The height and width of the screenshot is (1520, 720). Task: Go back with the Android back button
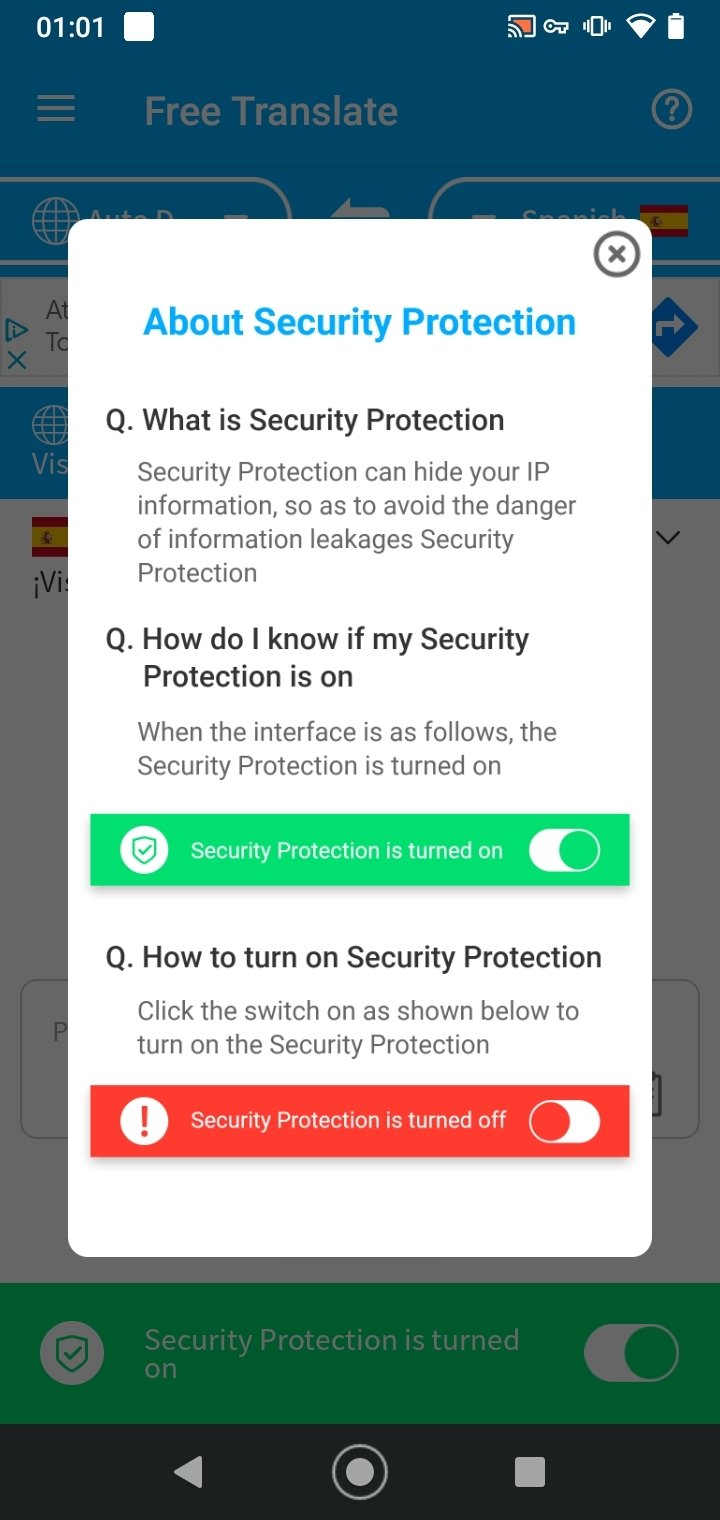(x=188, y=1471)
